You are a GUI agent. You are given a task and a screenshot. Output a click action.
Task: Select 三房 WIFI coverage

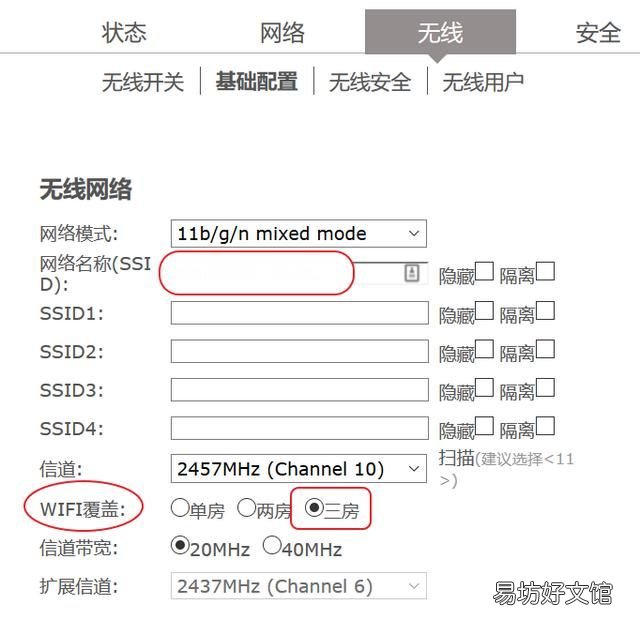pos(314,508)
